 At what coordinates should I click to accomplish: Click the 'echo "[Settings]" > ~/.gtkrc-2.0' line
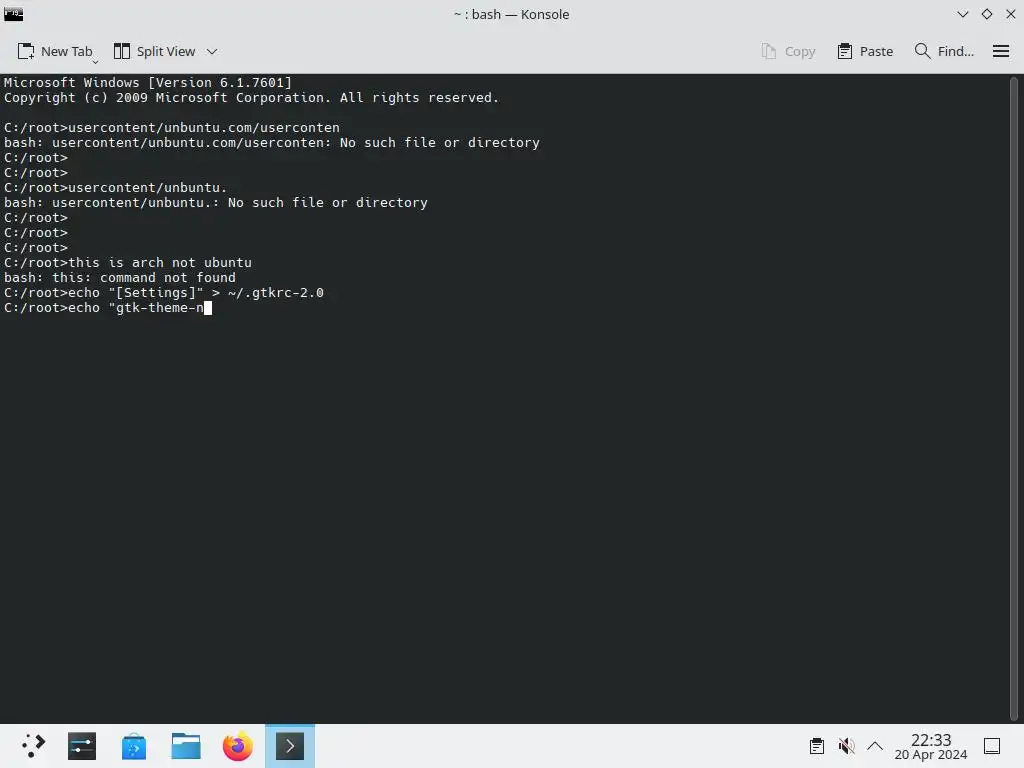click(164, 293)
